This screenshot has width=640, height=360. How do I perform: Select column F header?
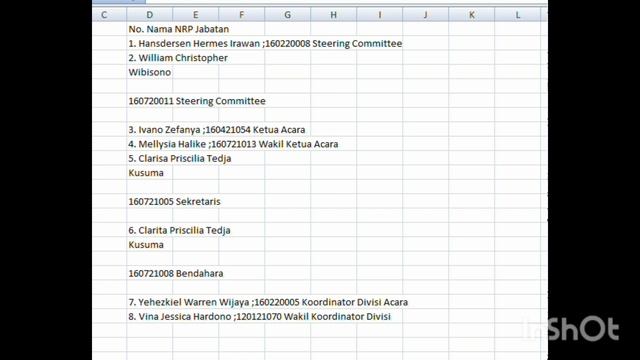point(242,15)
